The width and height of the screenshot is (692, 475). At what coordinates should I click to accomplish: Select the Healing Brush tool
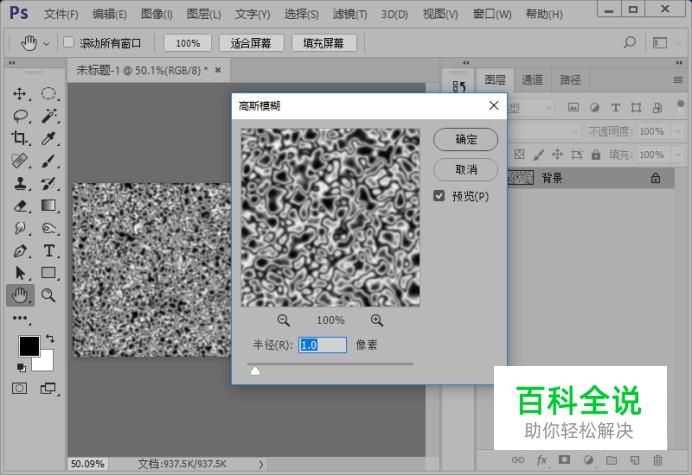[19, 161]
